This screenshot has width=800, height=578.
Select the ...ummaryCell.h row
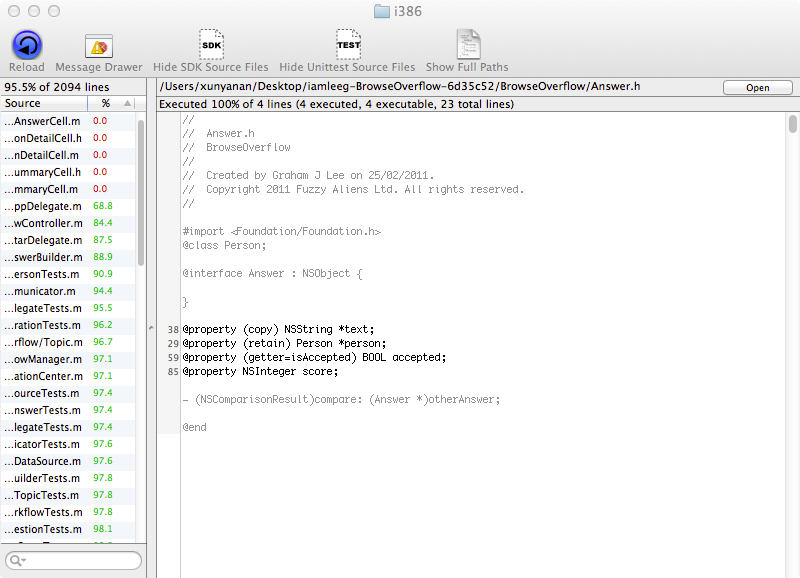(x=67, y=172)
